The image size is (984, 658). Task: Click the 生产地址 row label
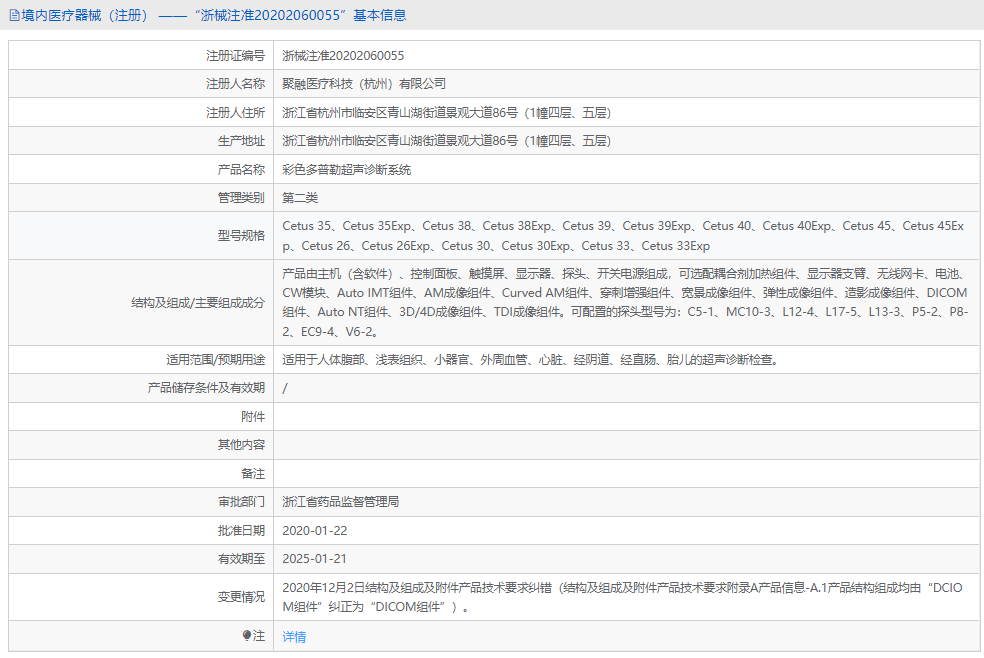[x=242, y=140]
